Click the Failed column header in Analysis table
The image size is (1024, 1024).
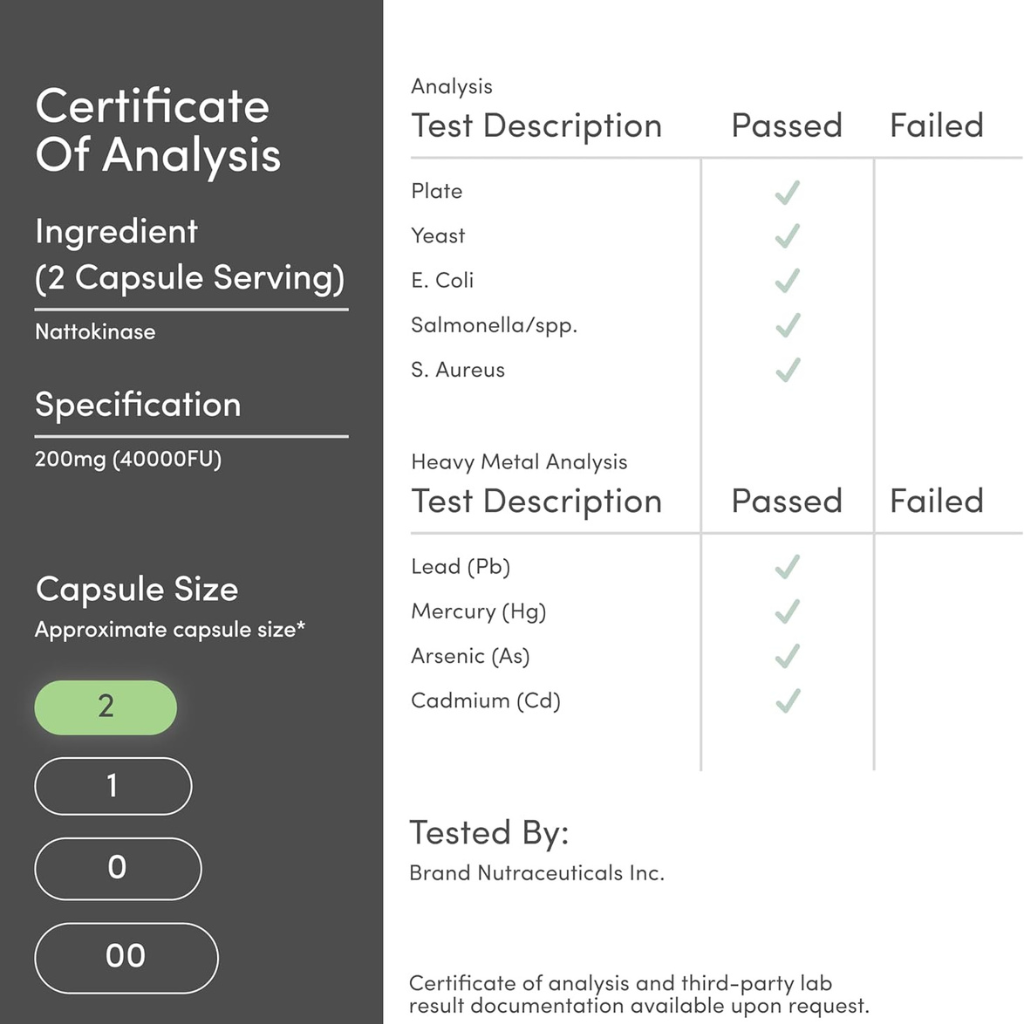pyautogui.click(x=936, y=125)
